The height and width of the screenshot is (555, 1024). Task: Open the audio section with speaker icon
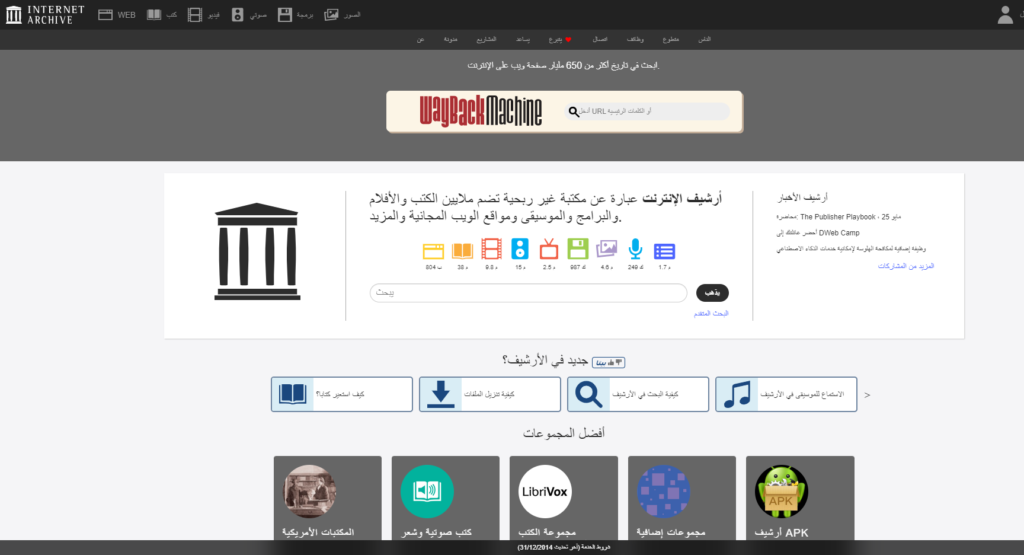[249, 14]
